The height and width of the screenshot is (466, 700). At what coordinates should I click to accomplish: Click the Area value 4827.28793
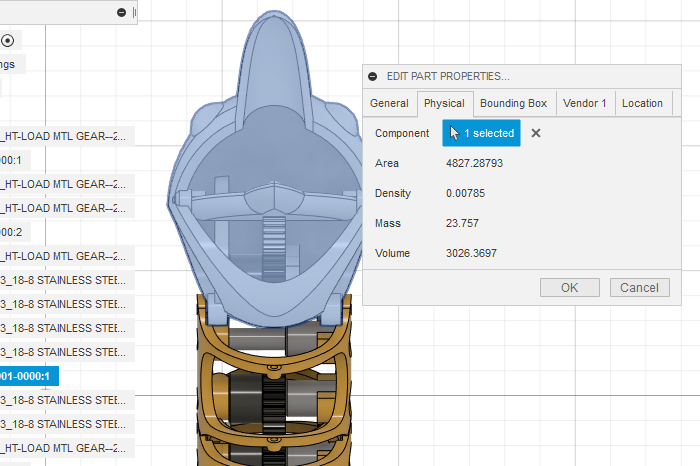[x=474, y=163]
